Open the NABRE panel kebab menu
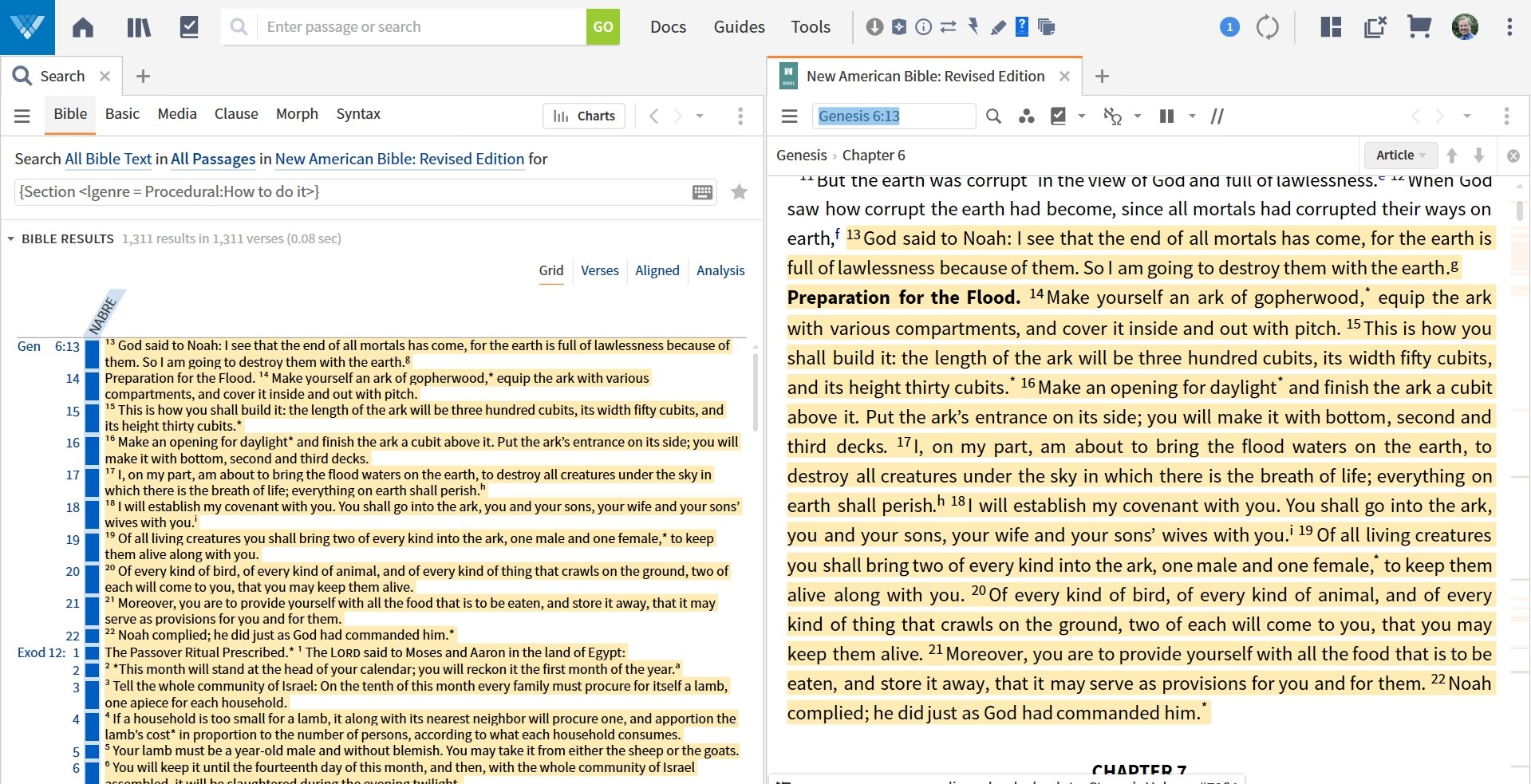 pyautogui.click(x=1506, y=116)
